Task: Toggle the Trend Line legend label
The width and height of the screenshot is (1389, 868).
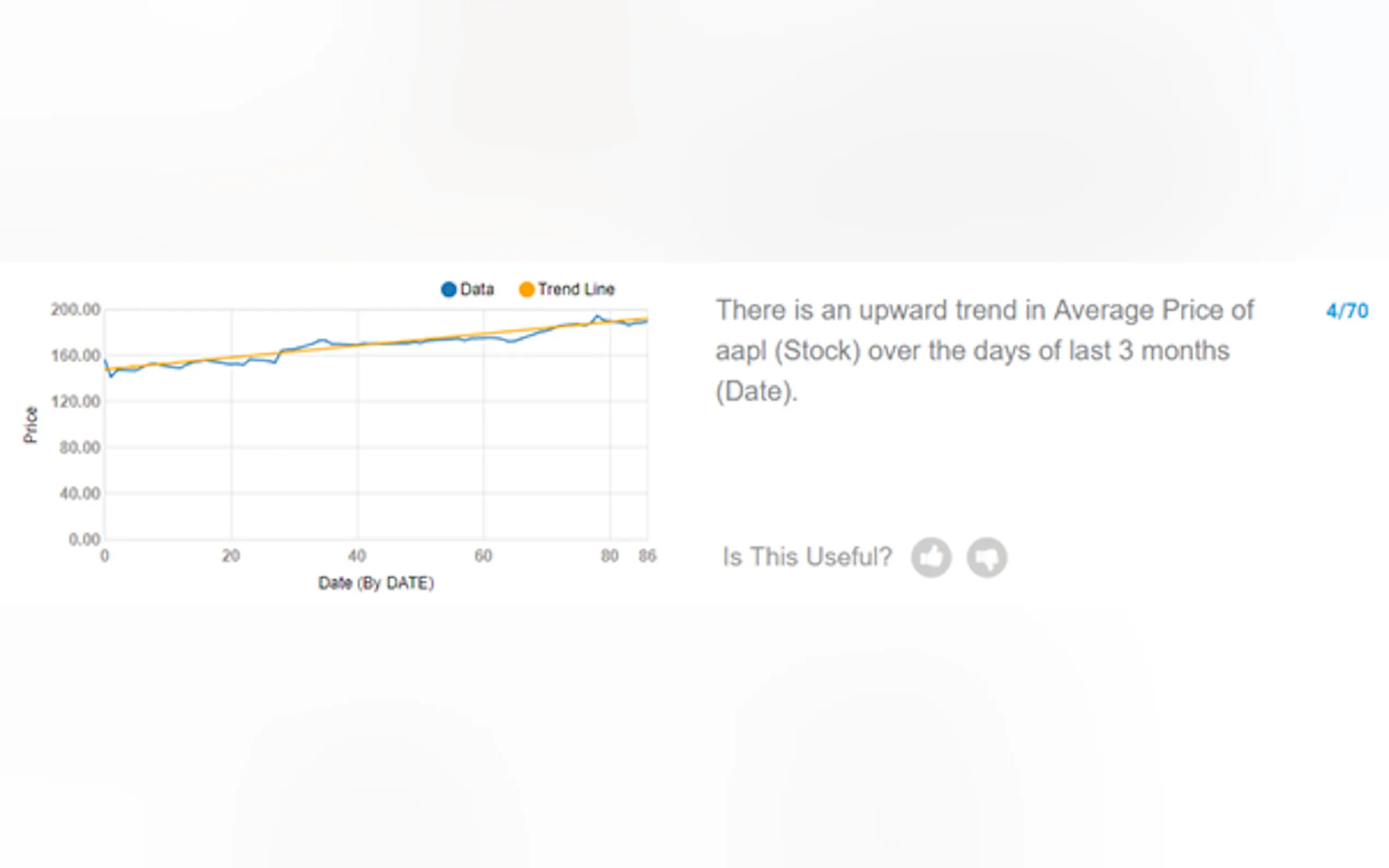Action: (576, 289)
